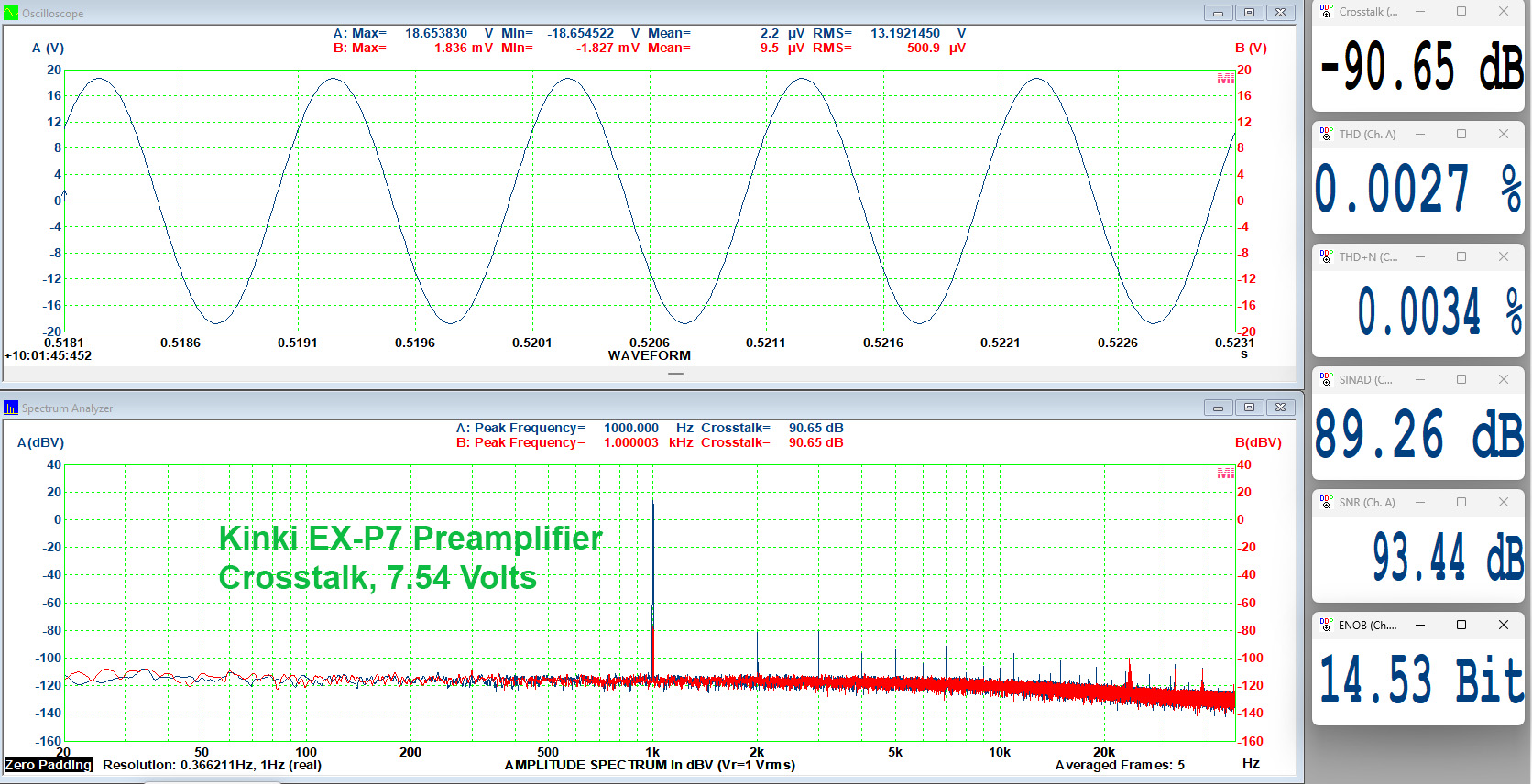
Task: Close the SINAD viewer
Action: [x=1504, y=379]
